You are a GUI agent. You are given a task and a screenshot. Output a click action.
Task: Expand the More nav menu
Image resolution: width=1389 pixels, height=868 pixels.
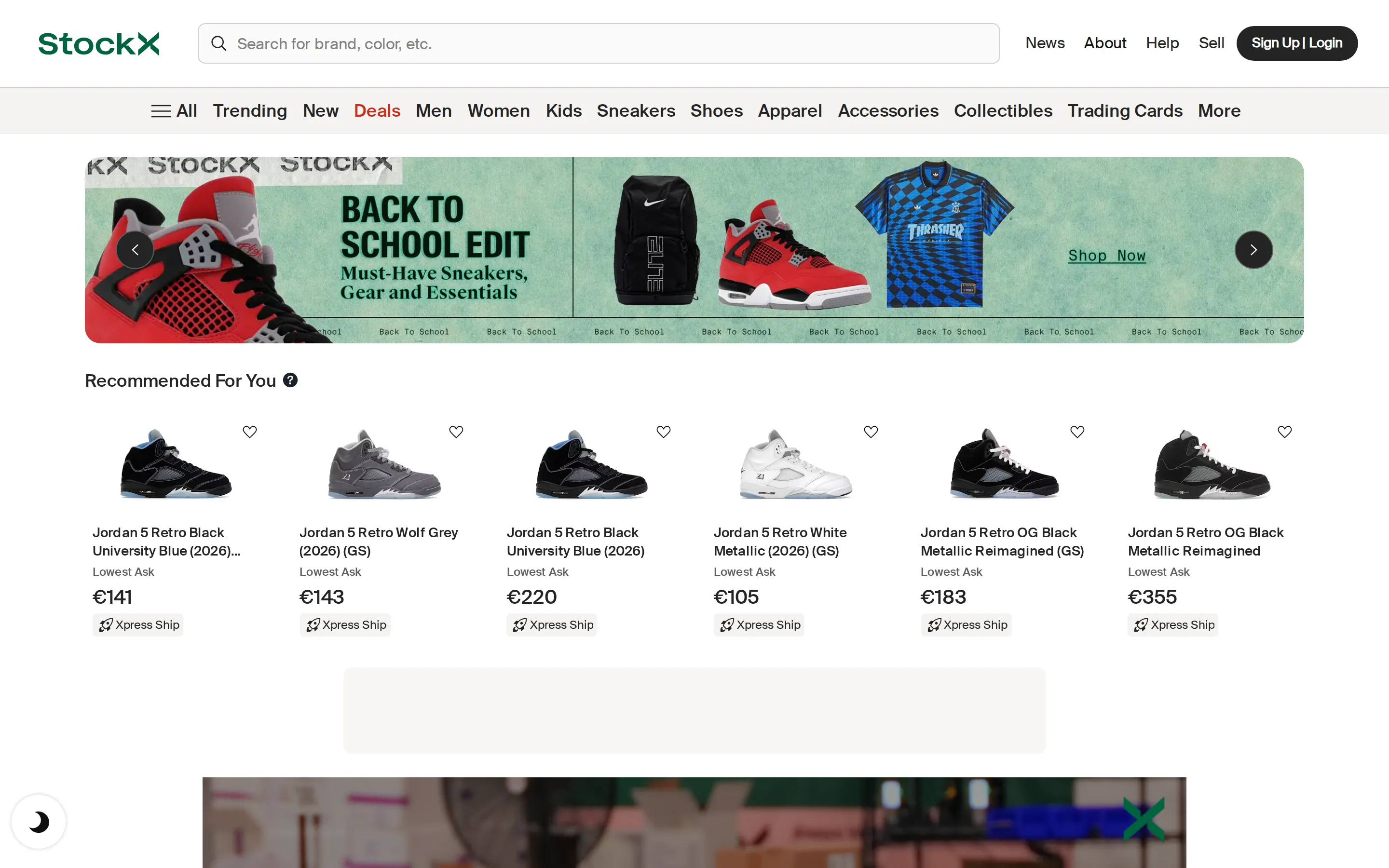(x=1219, y=111)
